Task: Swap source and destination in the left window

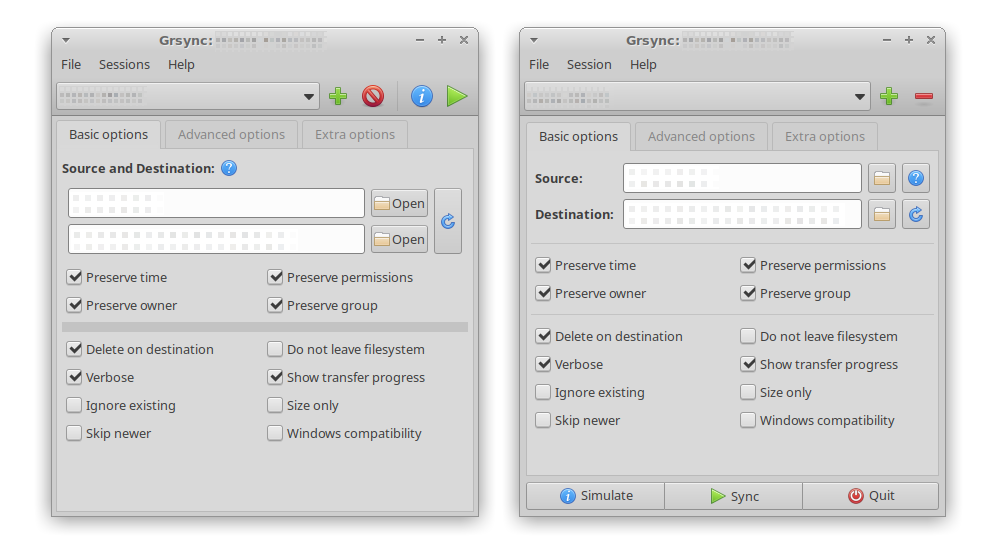Action: coord(448,221)
